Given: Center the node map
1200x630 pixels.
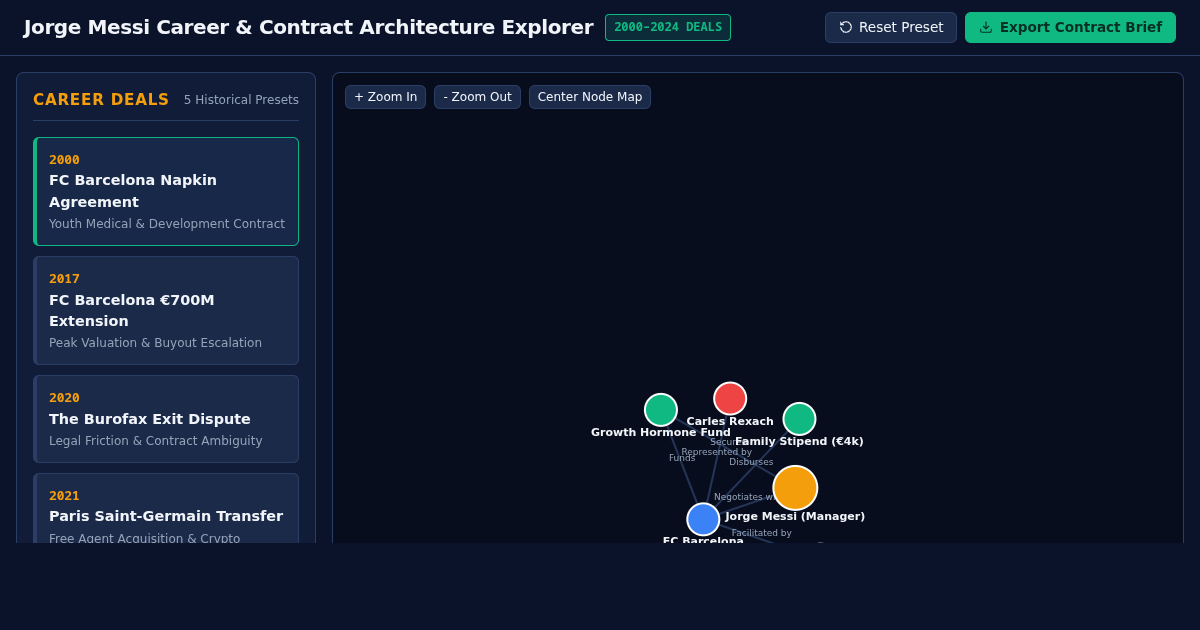Looking at the screenshot, I should [590, 97].
